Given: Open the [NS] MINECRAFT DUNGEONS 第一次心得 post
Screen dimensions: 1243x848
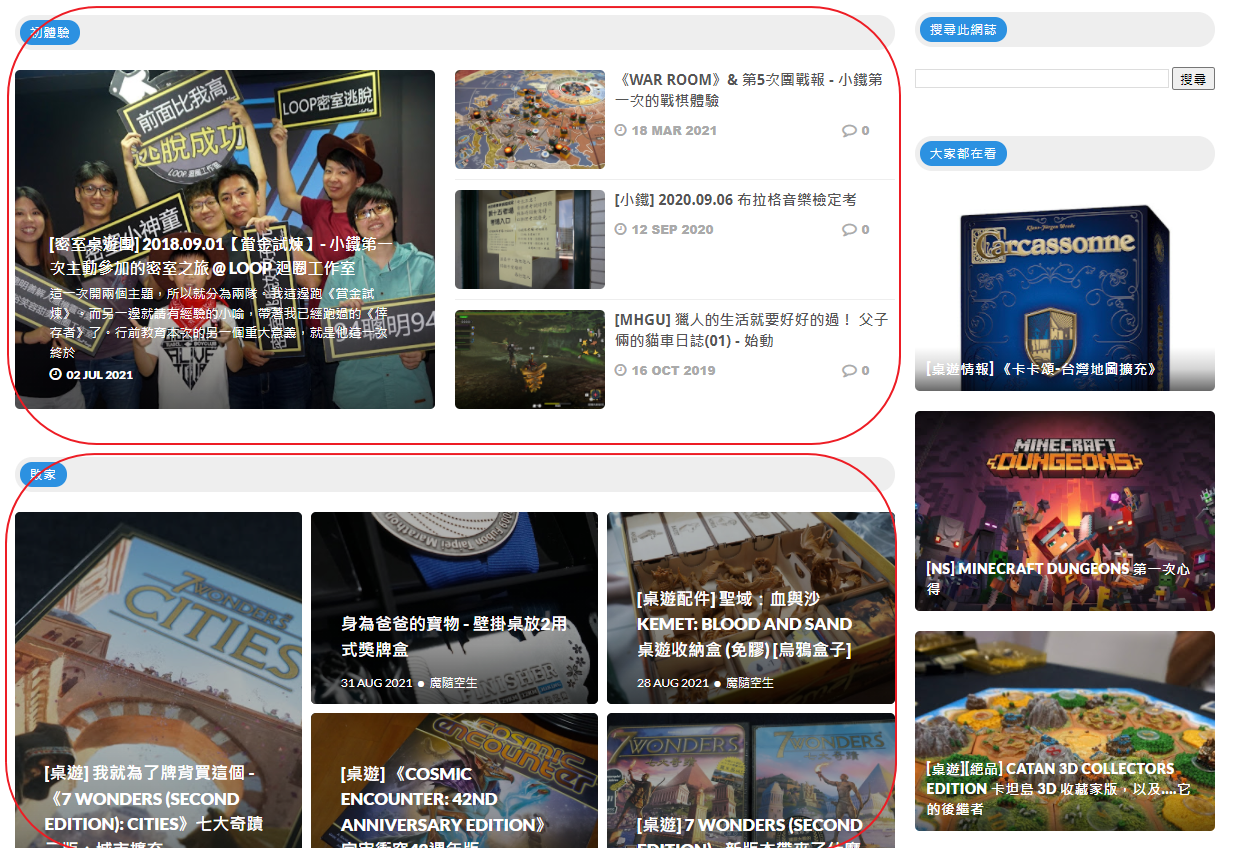Looking at the screenshot, I should point(1065,511).
